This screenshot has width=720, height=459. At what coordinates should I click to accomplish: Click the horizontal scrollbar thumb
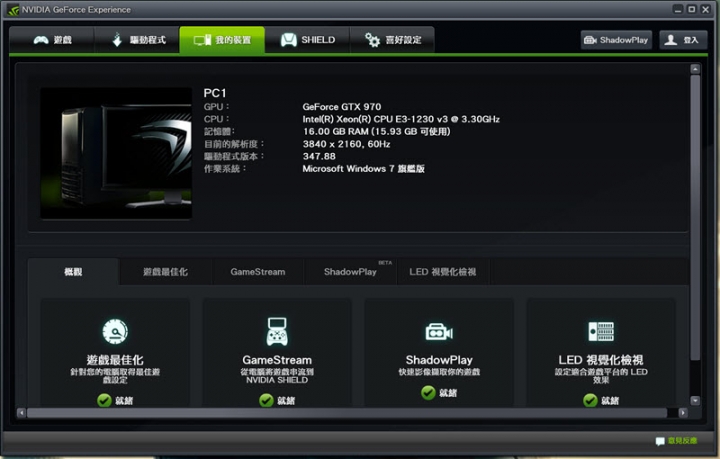[x=347, y=413]
